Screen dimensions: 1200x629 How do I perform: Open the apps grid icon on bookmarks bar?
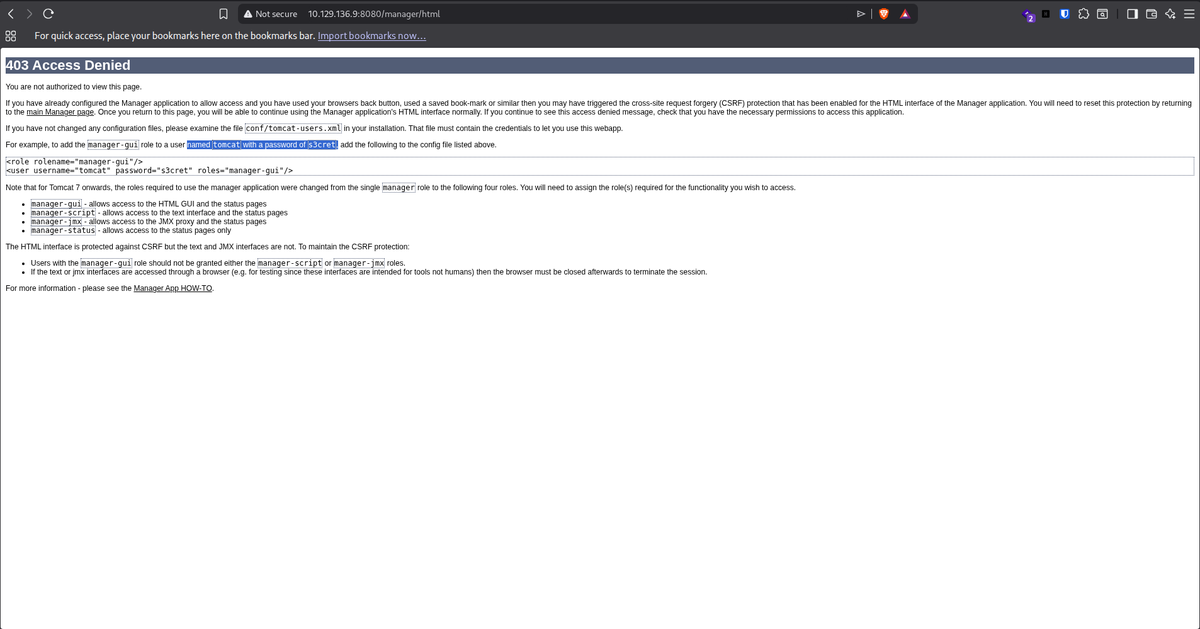pyautogui.click(x=10, y=36)
